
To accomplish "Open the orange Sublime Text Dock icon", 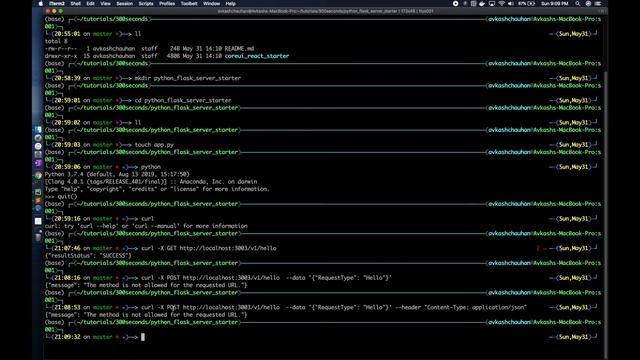I will click(x=38, y=200).
